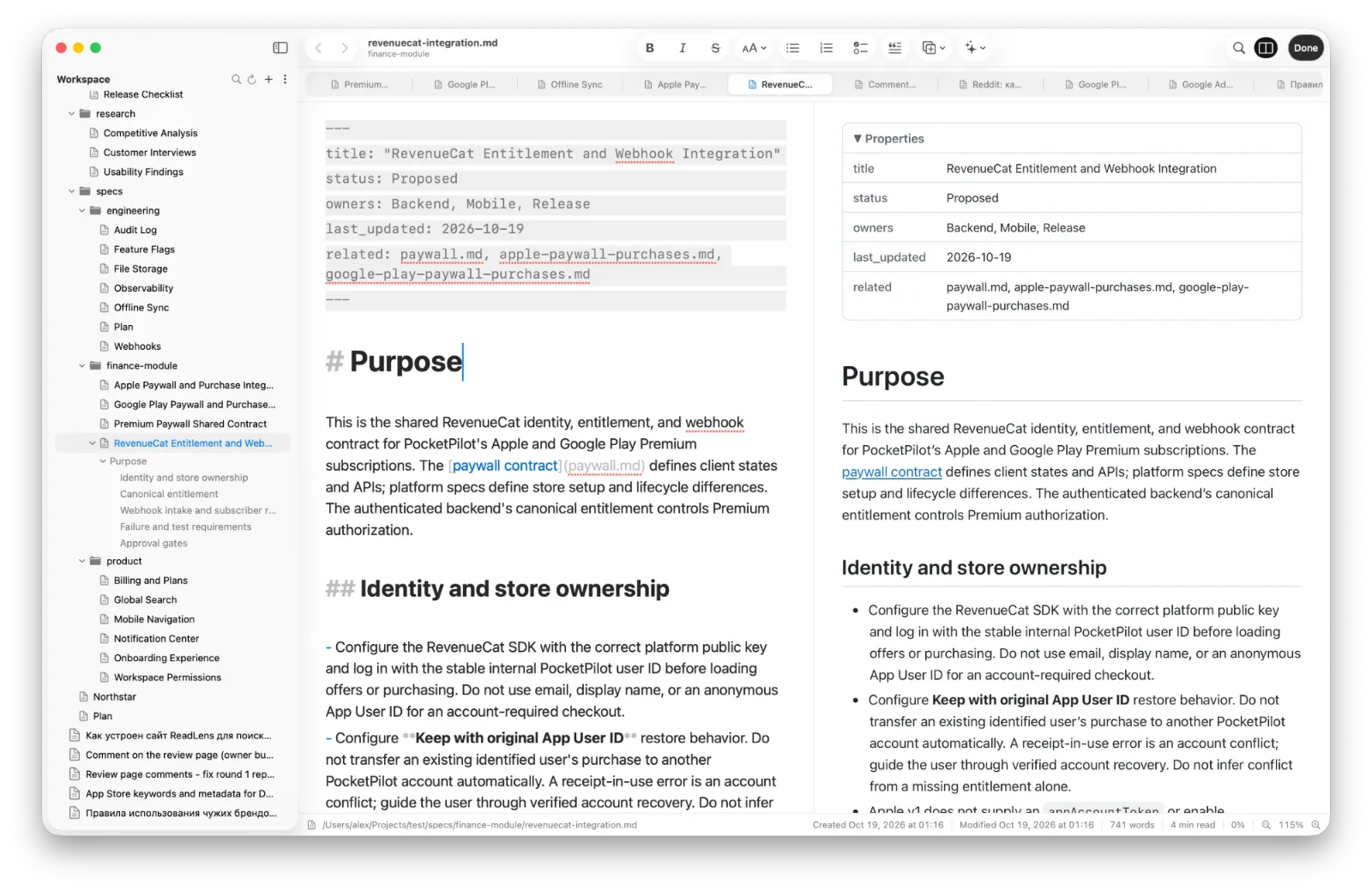Toggle the sidebar panel visibility
Viewport: 1372px width, 891px height.
[x=280, y=48]
